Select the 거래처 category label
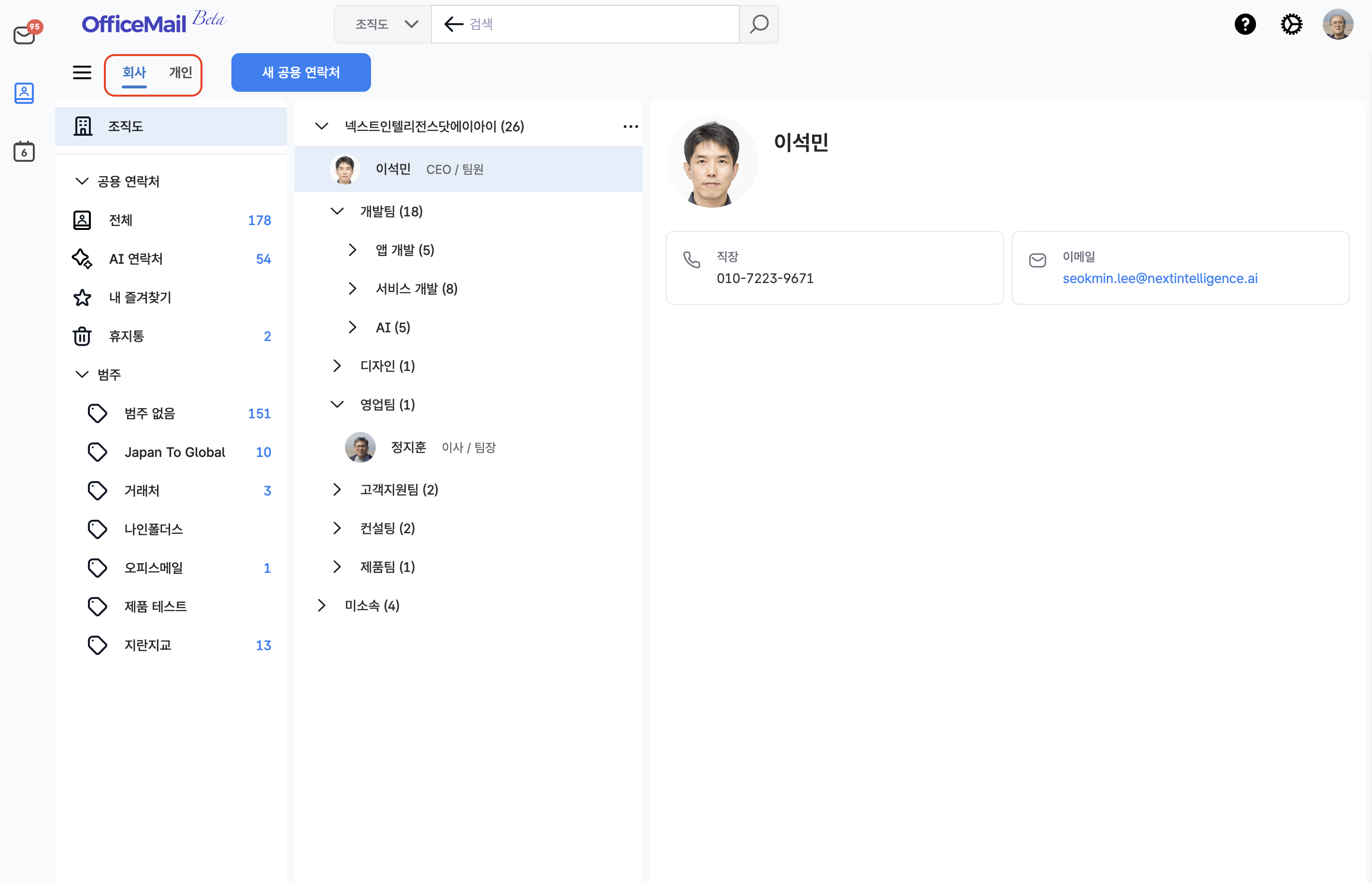The height and width of the screenshot is (883, 1372). coord(142,491)
